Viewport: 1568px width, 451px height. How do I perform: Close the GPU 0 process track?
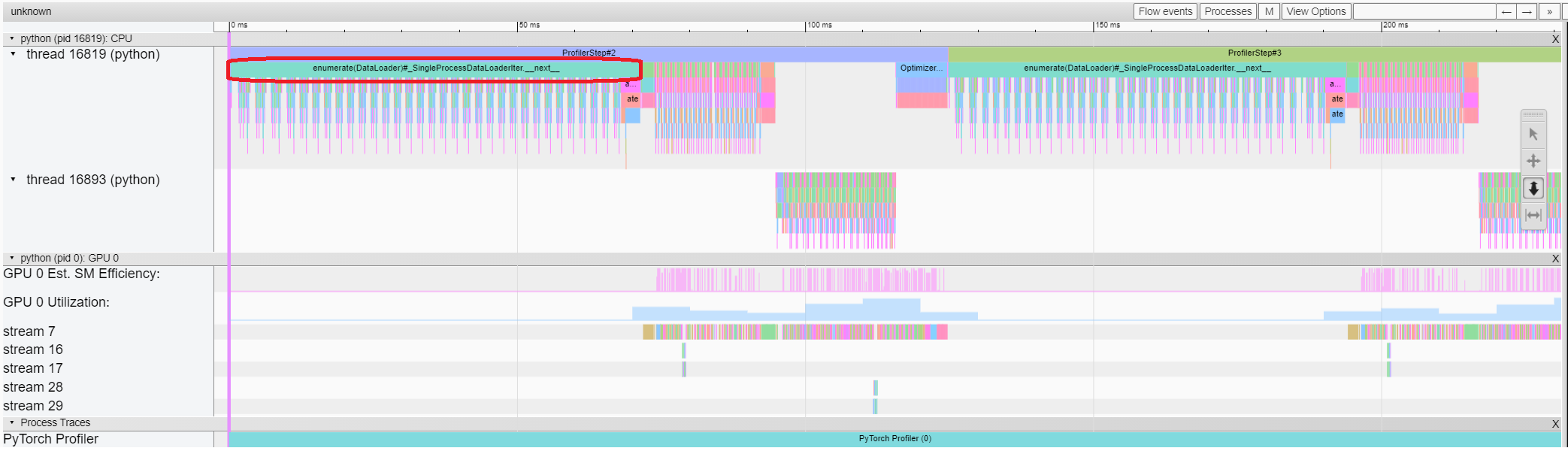1555,259
